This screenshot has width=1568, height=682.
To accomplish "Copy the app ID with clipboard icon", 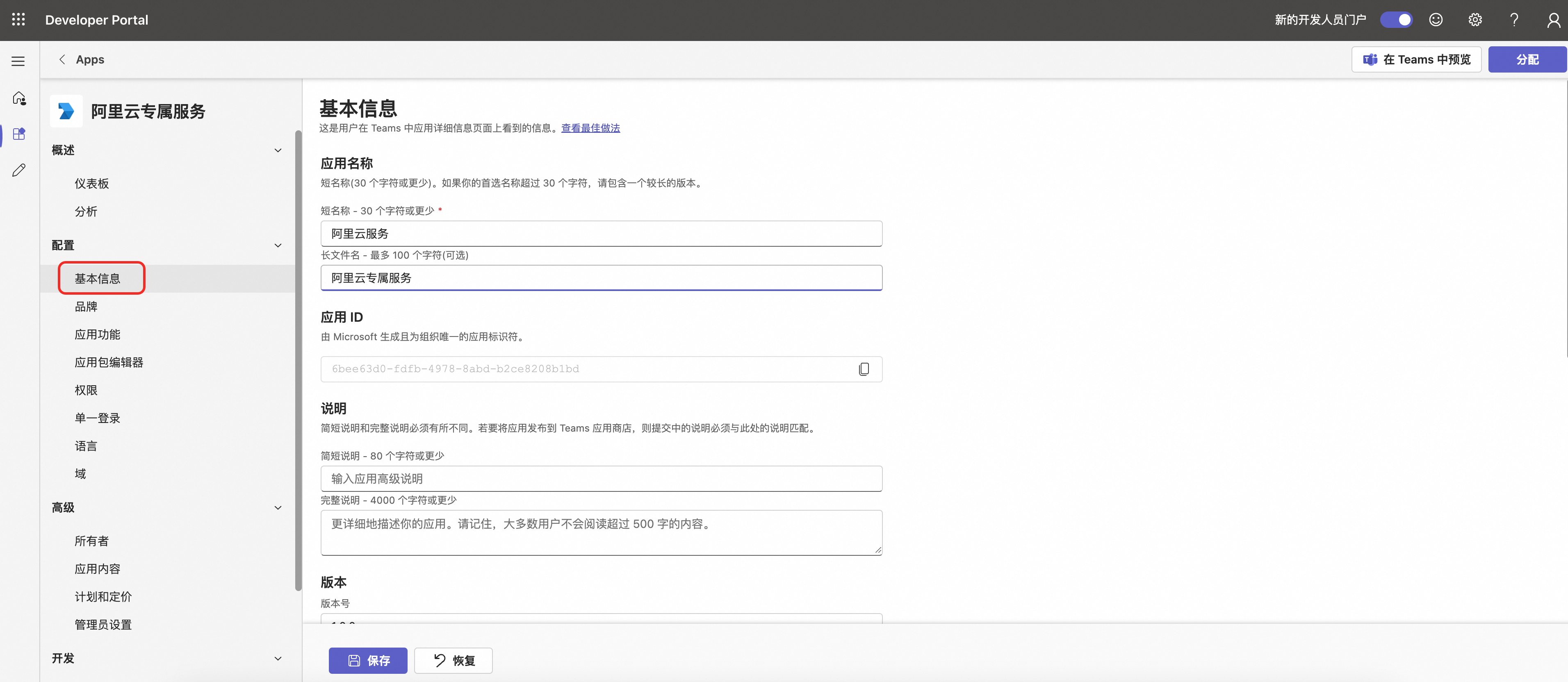I will 863,369.
